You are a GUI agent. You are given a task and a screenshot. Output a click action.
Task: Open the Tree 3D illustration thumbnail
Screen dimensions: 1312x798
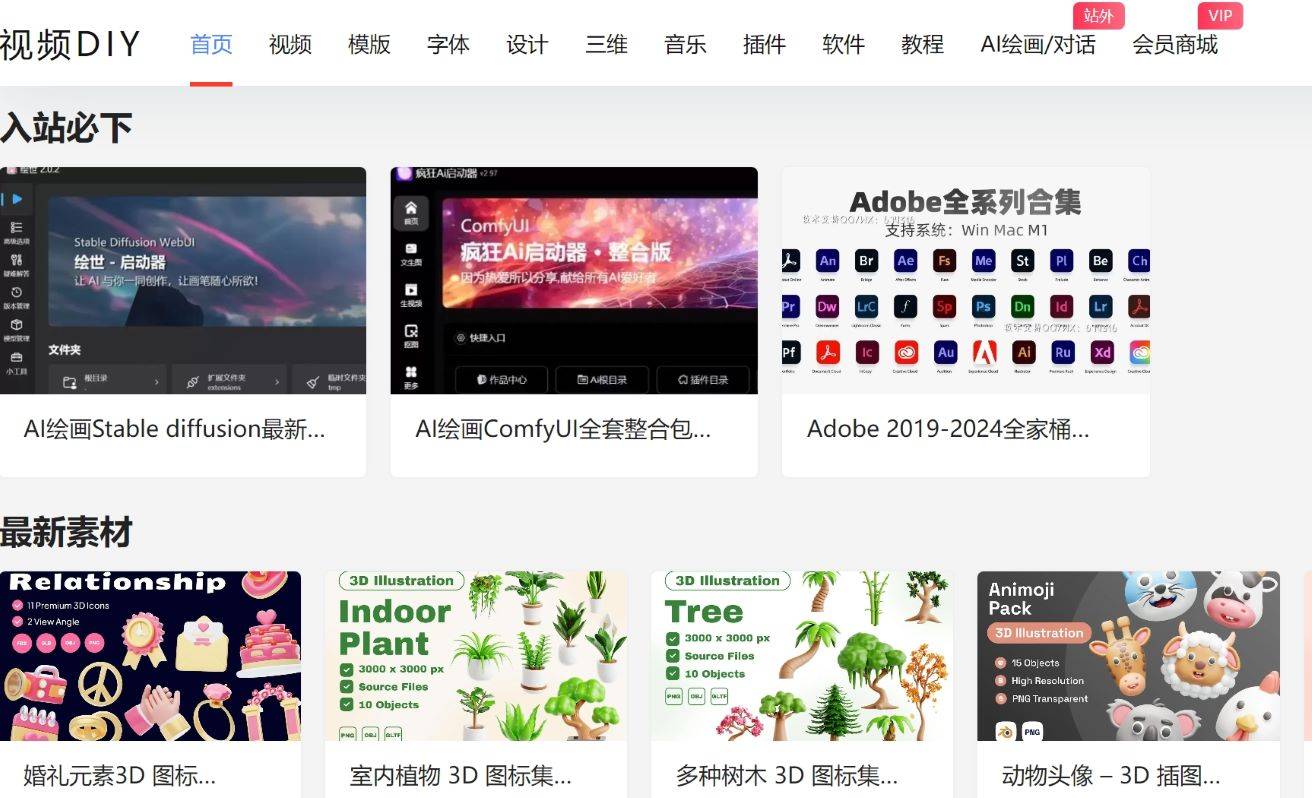pyautogui.click(x=802, y=656)
